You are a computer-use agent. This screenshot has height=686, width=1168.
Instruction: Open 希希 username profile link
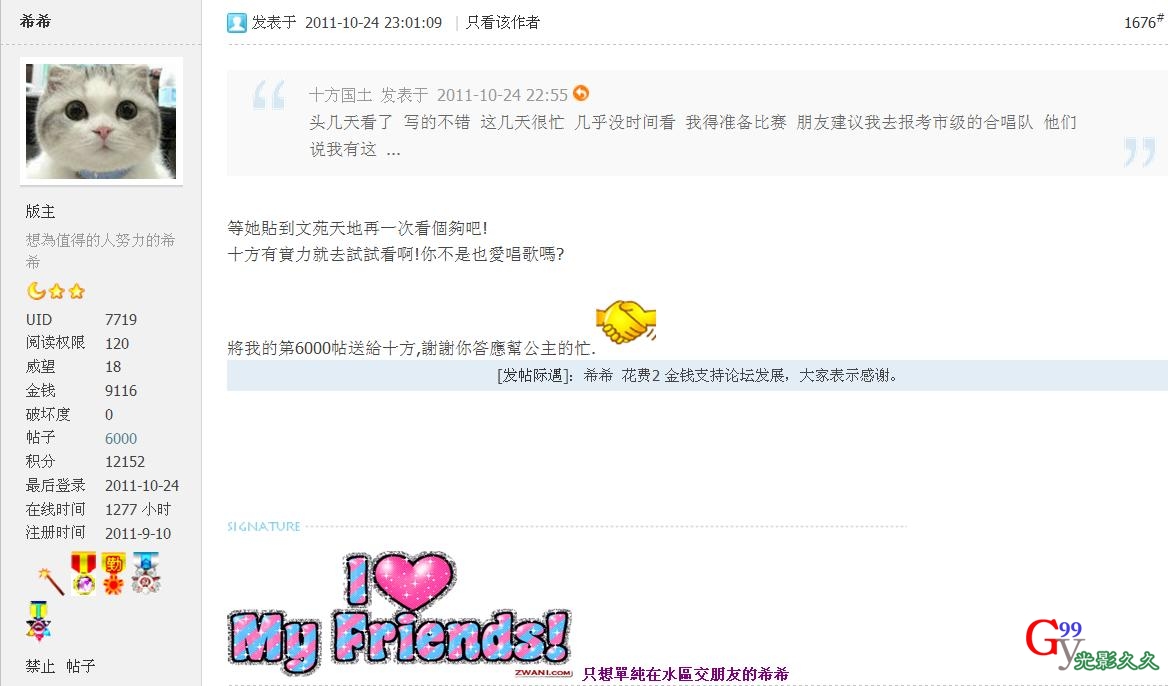[35, 21]
